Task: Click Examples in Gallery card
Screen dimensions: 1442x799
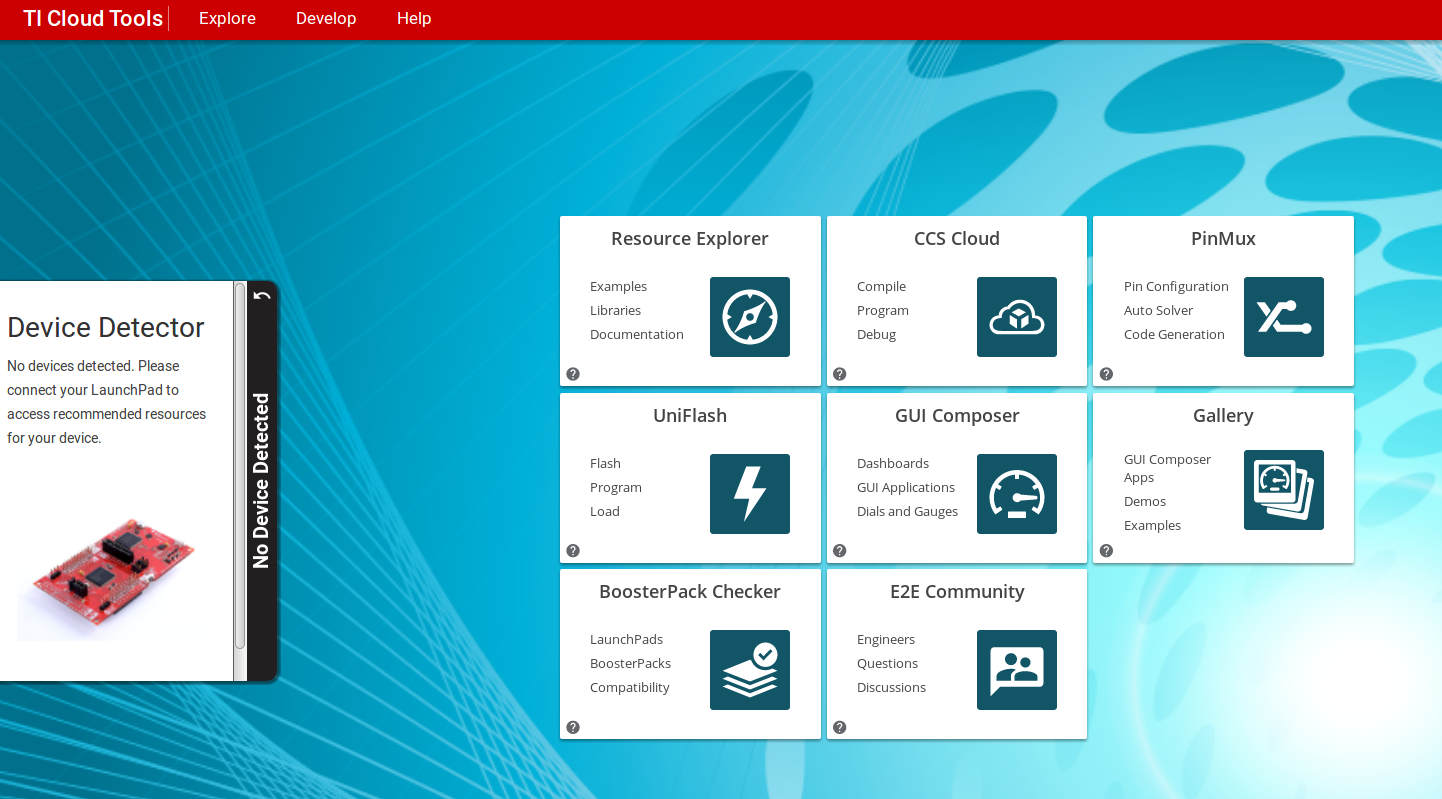Action: (1153, 526)
